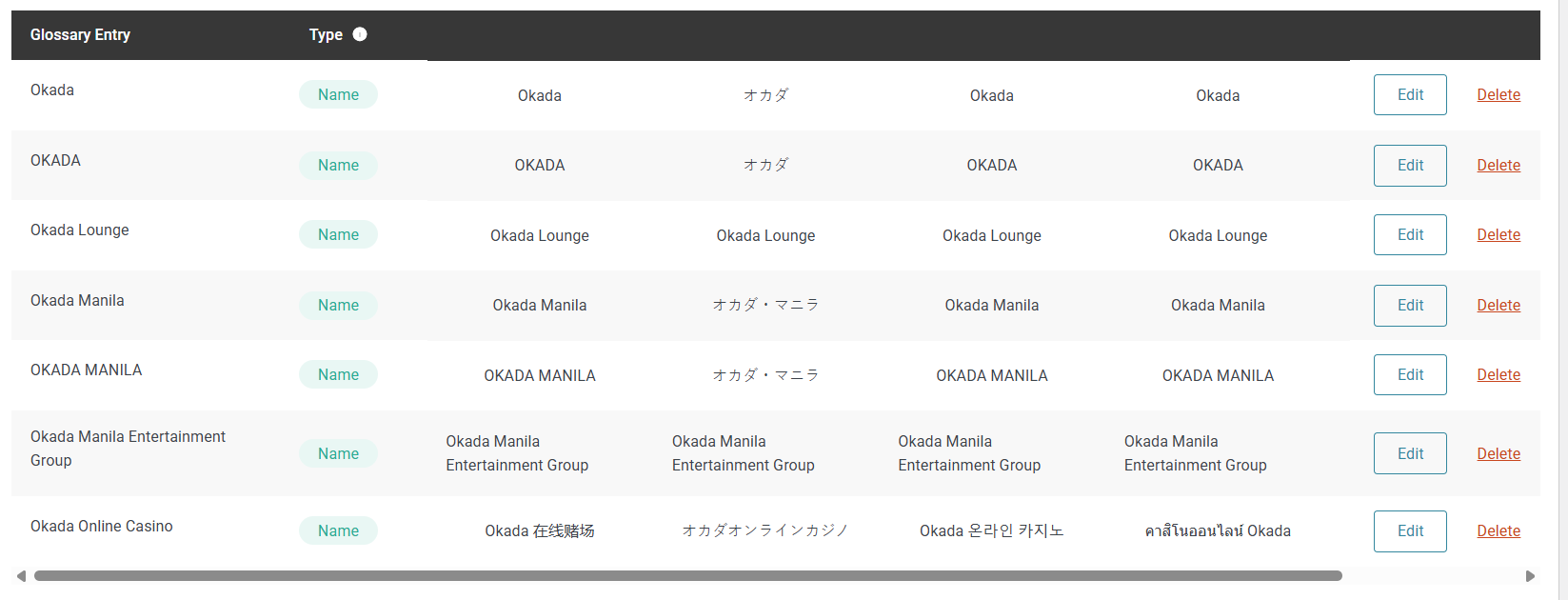Click the horizontal scrollbar thumb

click(x=687, y=576)
